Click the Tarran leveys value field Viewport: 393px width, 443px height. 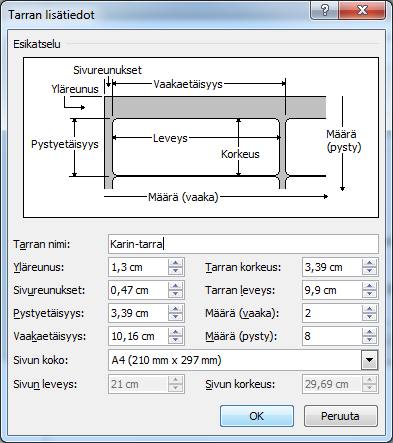332,290
